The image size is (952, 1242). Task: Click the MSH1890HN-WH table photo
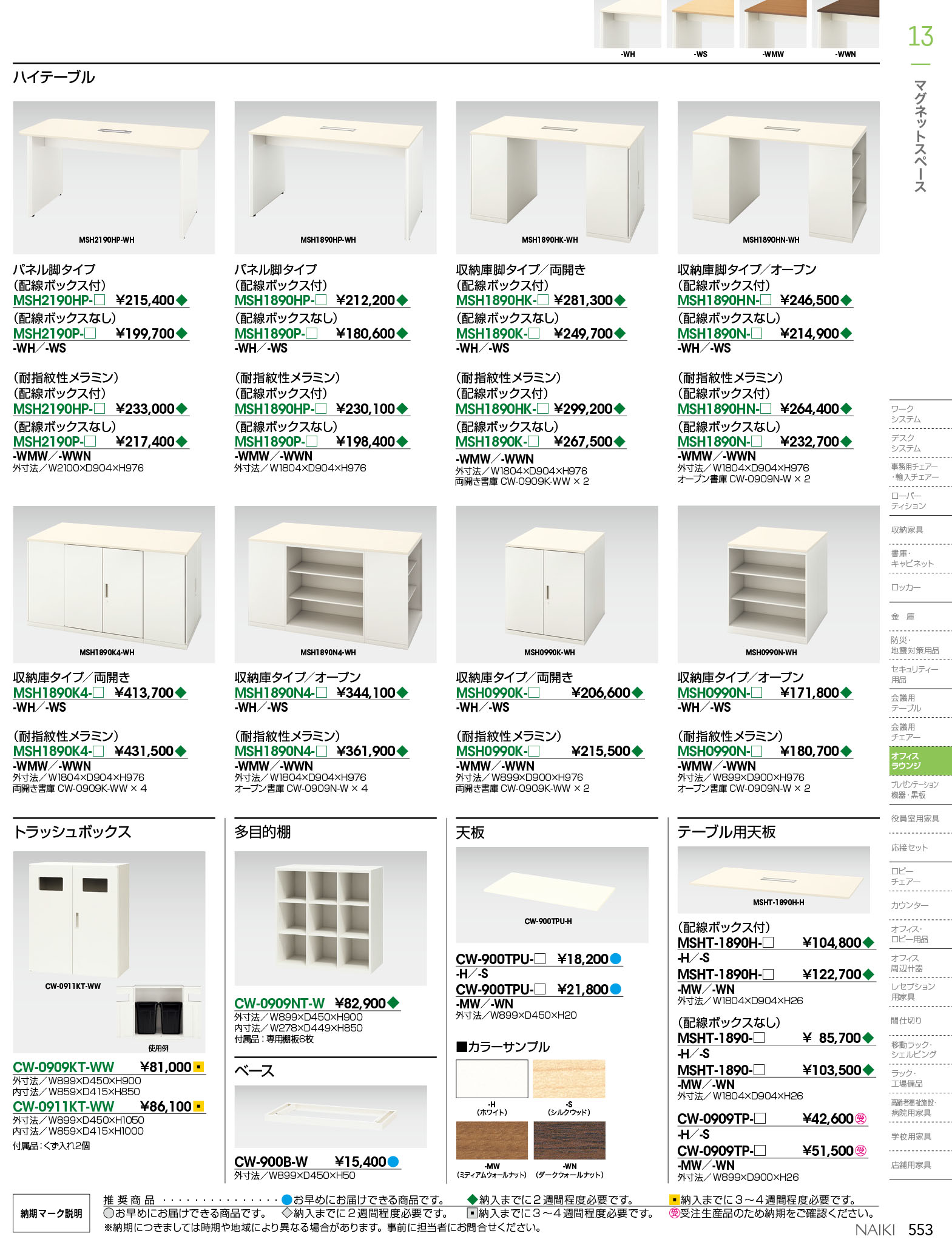pos(778,177)
